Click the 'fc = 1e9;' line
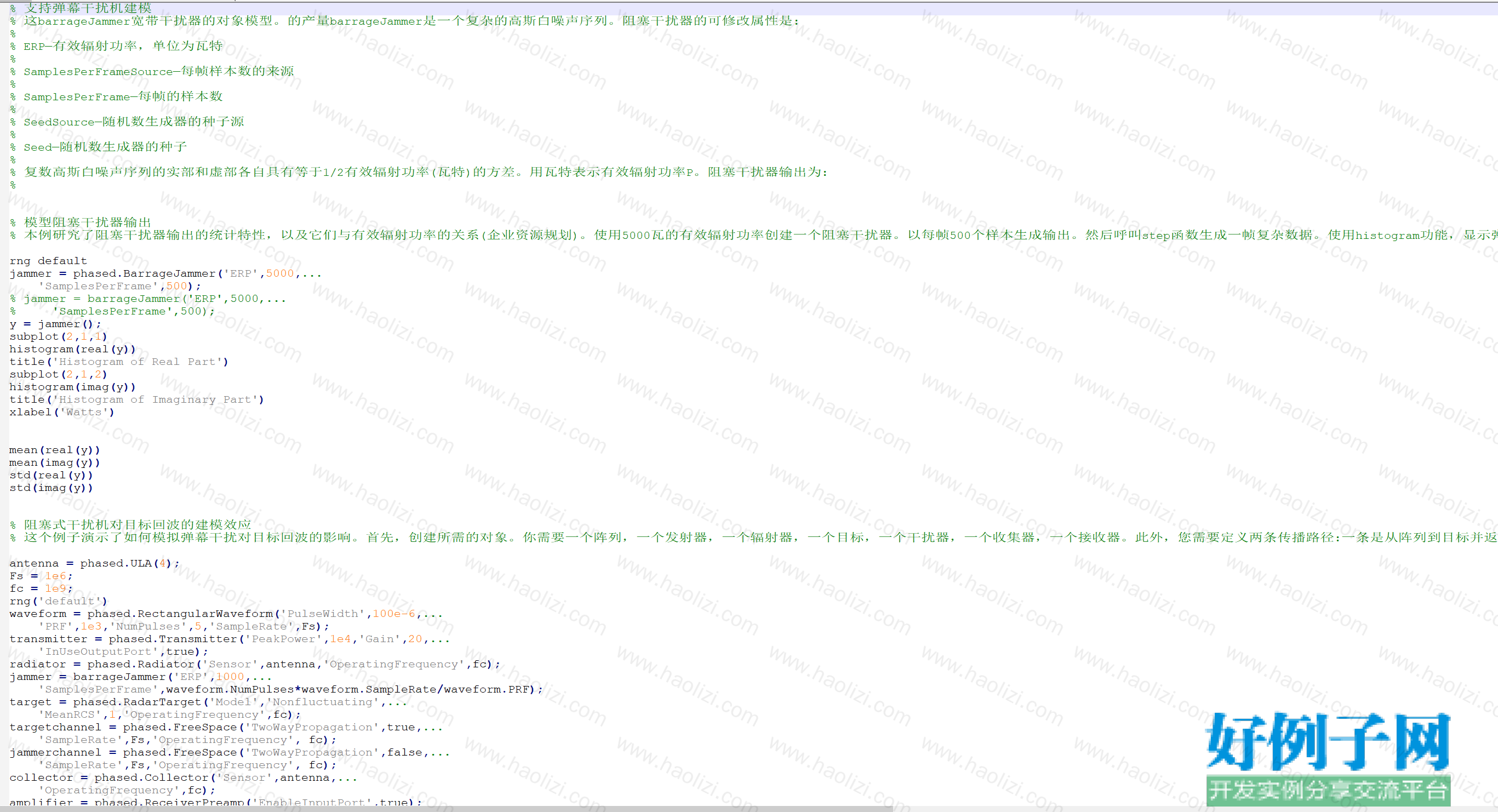The width and height of the screenshot is (1498, 812). coord(41,588)
